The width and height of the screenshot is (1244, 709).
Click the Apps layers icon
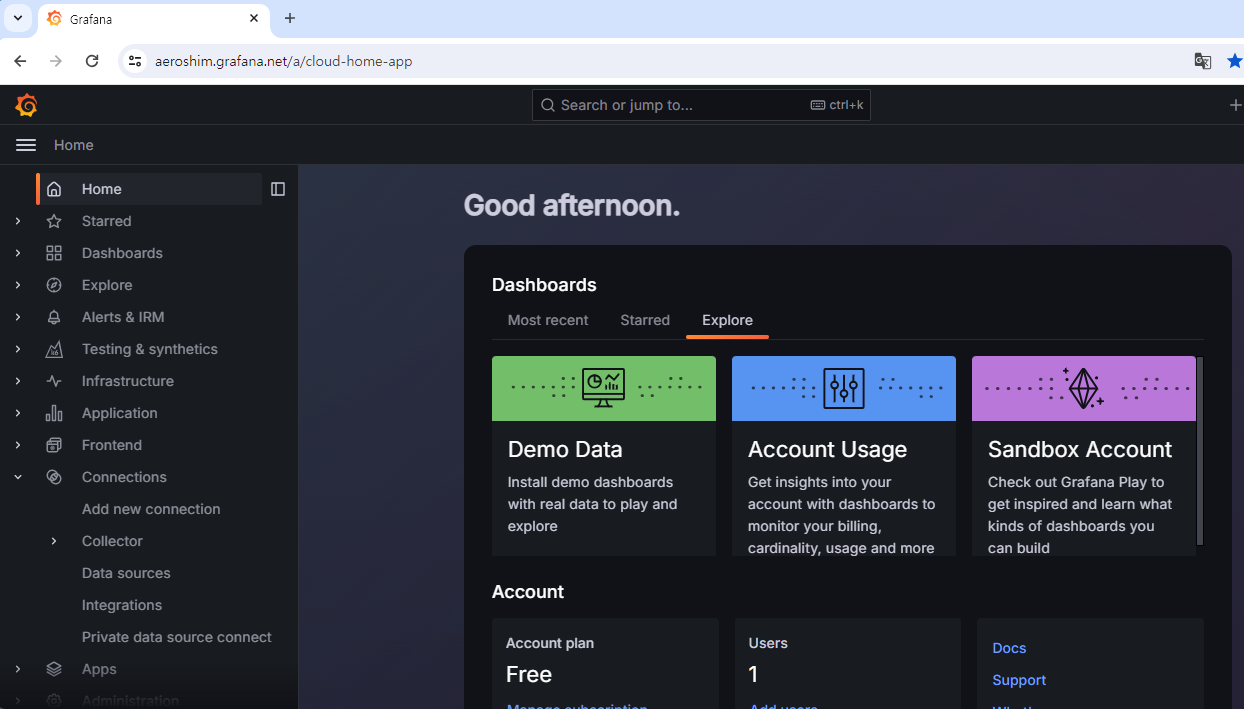(54, 669)
